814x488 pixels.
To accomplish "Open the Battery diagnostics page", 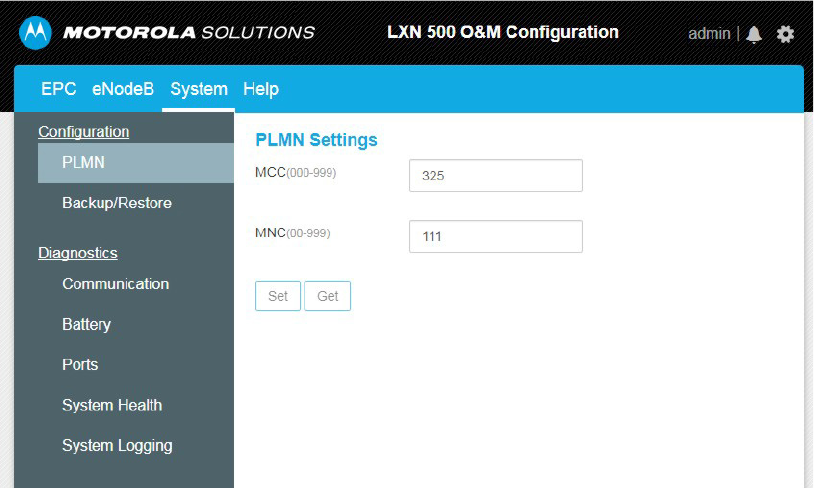I will click(86, 324).
